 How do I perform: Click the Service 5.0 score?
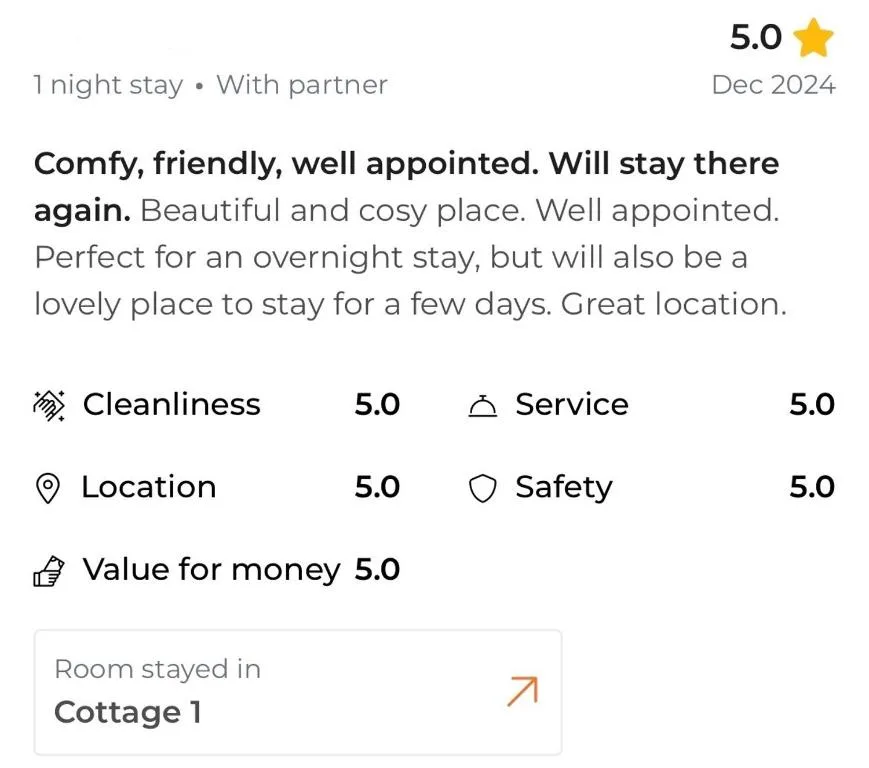point(814,405)
